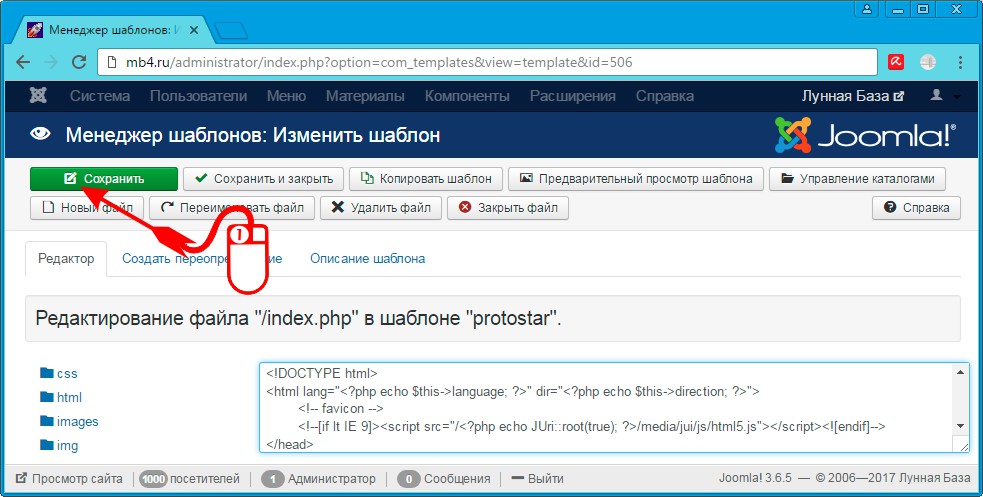The height and width of the screenshot is (497, 983).
Task: Reload the page with refresh icon
Action: tap(79, 62)
